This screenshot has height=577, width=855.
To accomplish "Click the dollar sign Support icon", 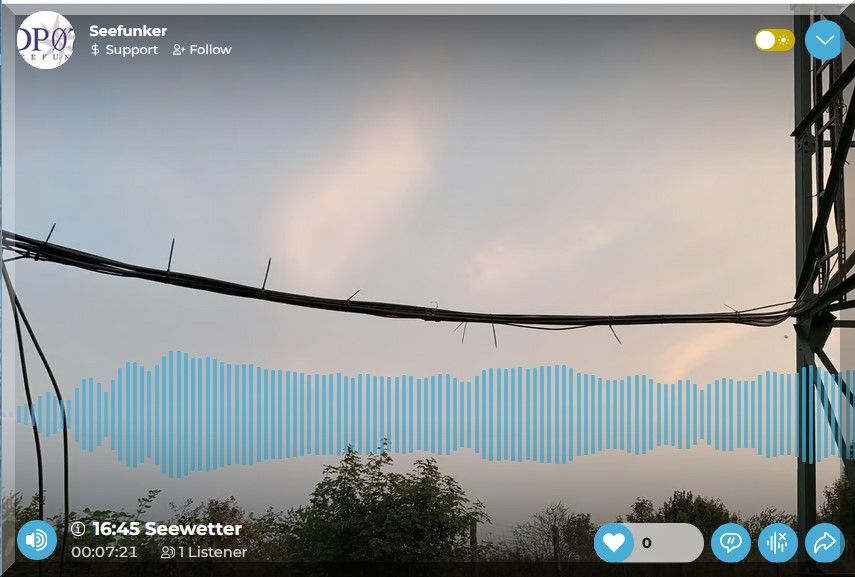I will click(x=95, y=50).
